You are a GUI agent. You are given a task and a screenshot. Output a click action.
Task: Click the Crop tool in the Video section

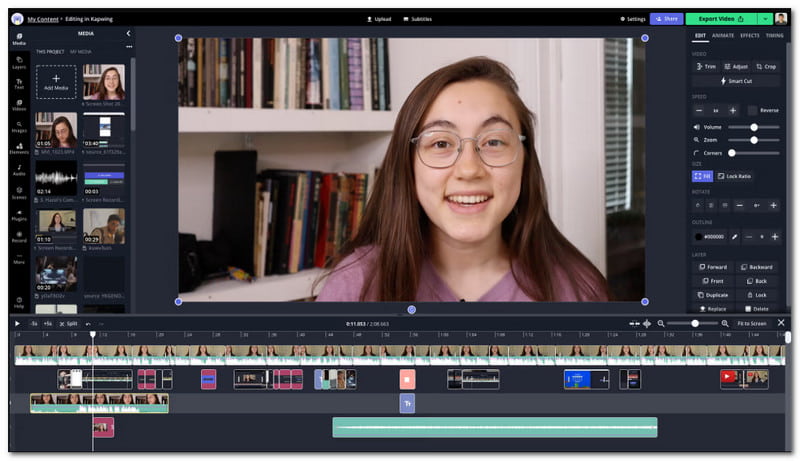[765, 66]
